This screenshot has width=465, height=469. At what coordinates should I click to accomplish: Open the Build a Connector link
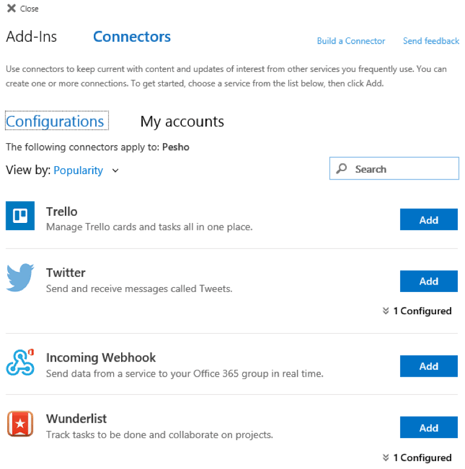351,41
